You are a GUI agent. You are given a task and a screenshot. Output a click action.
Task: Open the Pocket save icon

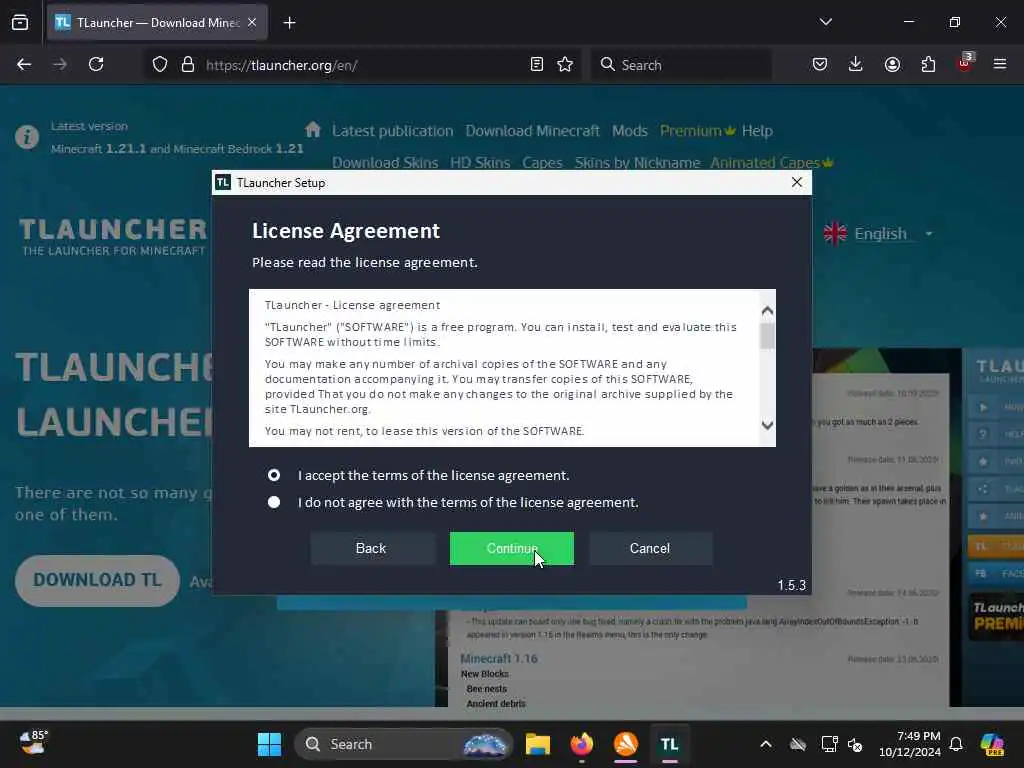click(x=820, y=64)
